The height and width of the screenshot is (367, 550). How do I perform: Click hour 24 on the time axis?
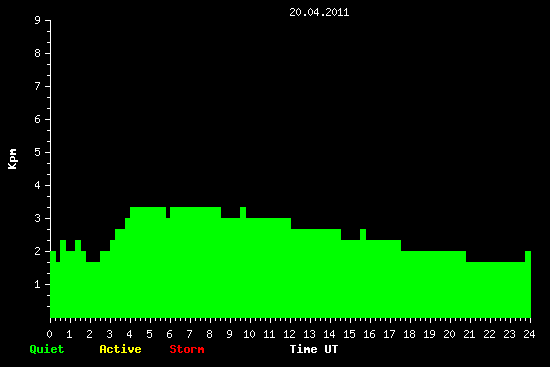tap(529, 334)
